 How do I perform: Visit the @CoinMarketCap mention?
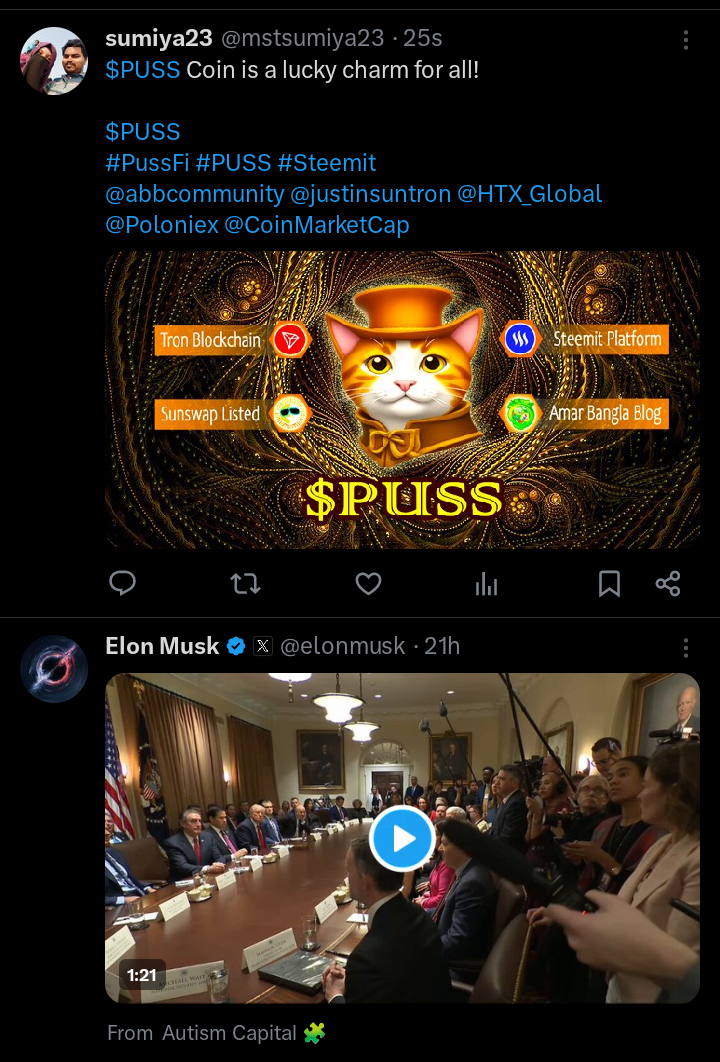click(x=316, y=226)
